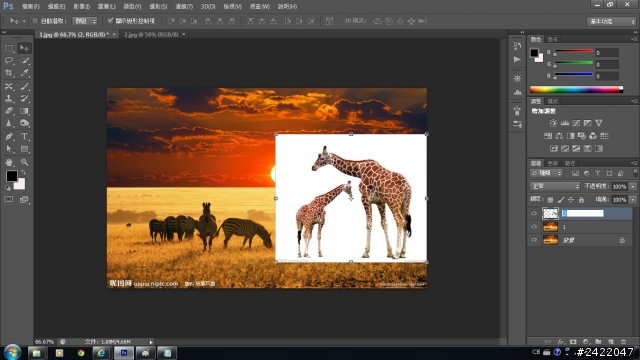
Task: Add a Curves adjustment
Action: click(576, 123)
